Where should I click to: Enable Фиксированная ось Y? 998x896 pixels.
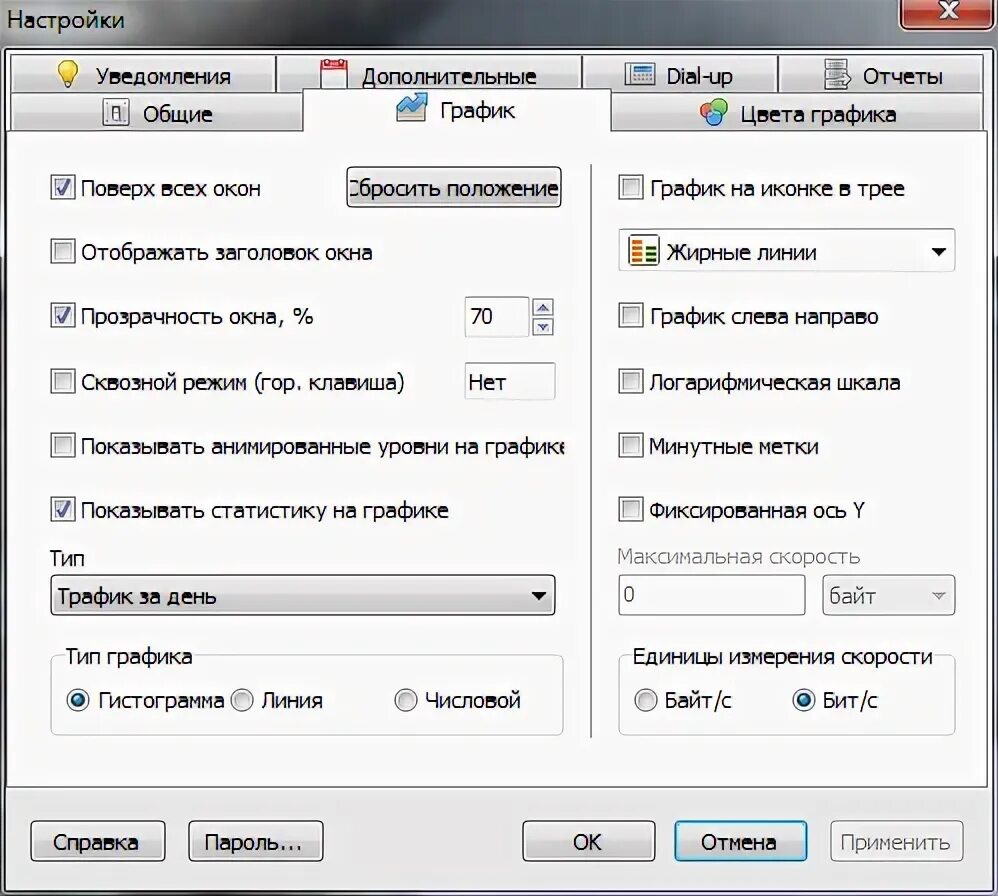tap(631, 510)
